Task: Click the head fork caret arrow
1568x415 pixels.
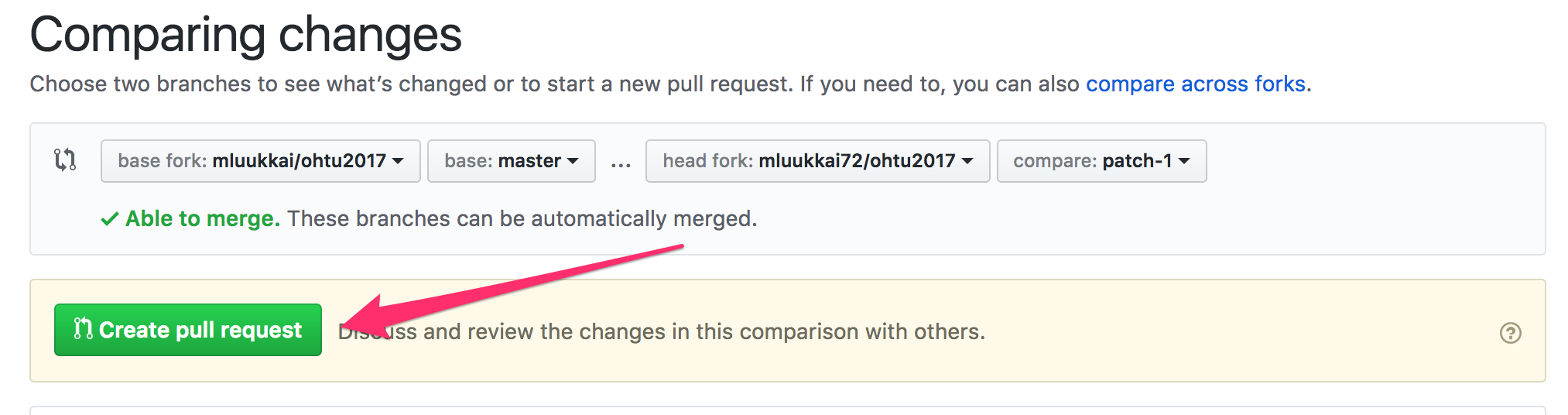Action: pyautogui.click(x=967, y=161)
